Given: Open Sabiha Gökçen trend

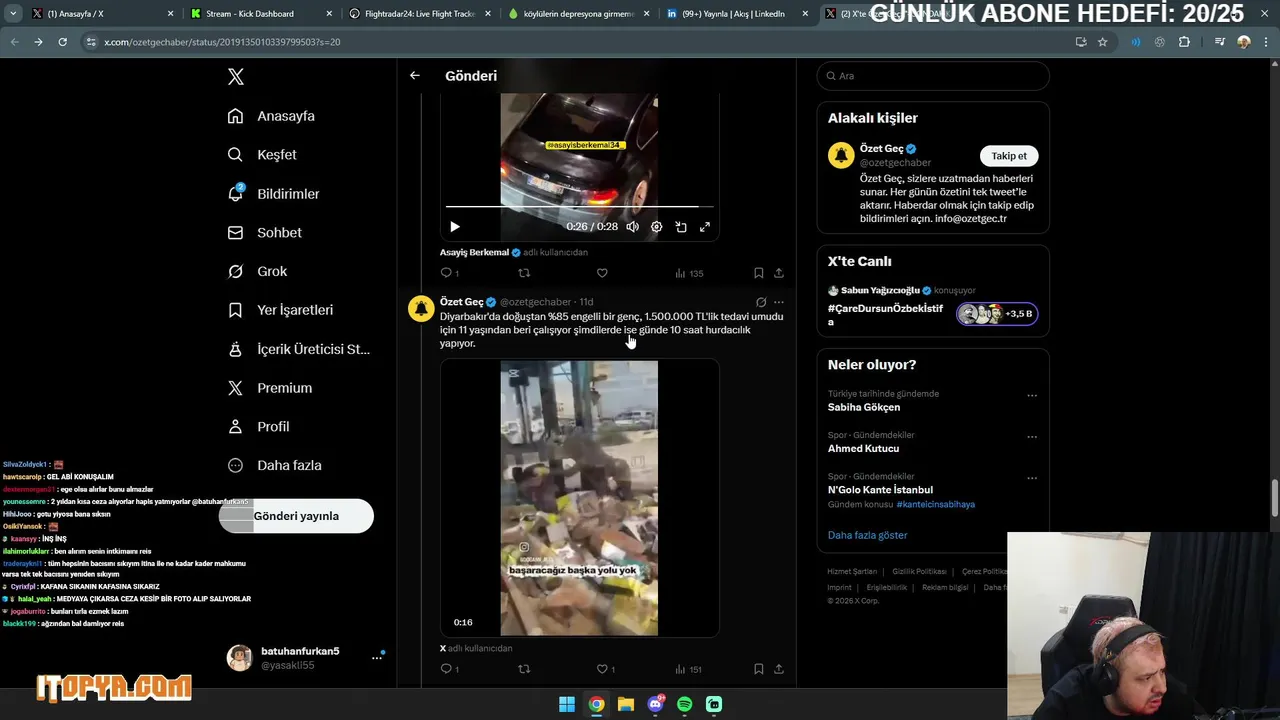Looking at the screenshot, I should point(864,407).
